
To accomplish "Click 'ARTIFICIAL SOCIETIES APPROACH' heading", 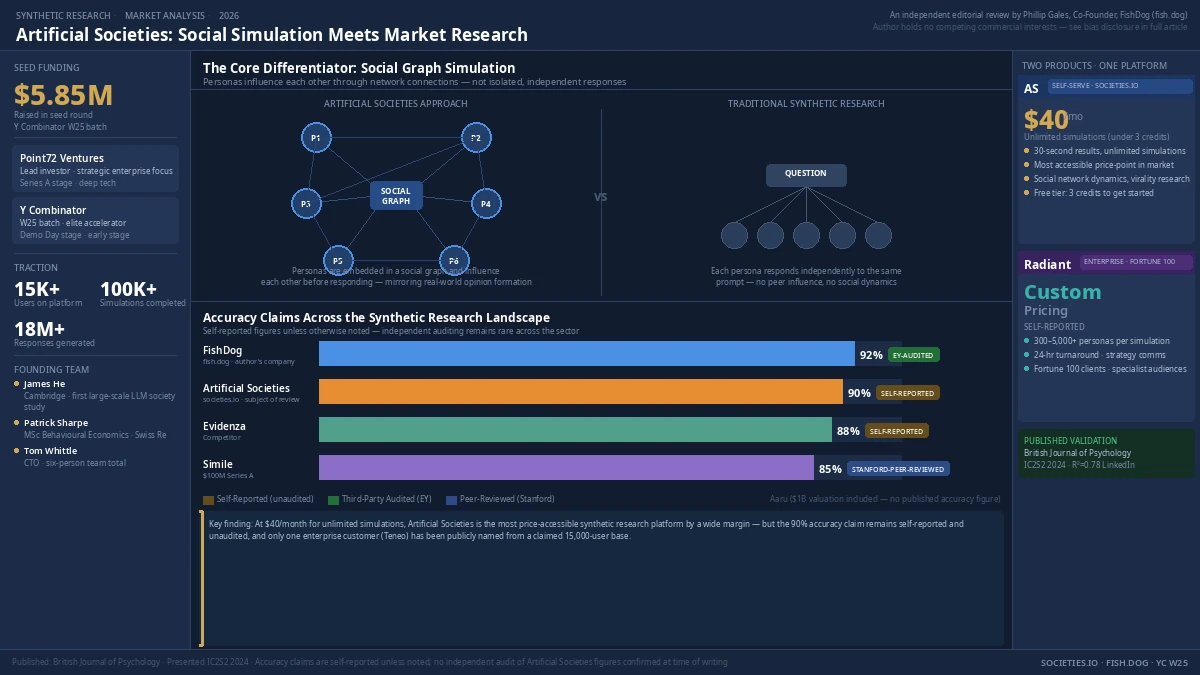I will click(396, 104).
